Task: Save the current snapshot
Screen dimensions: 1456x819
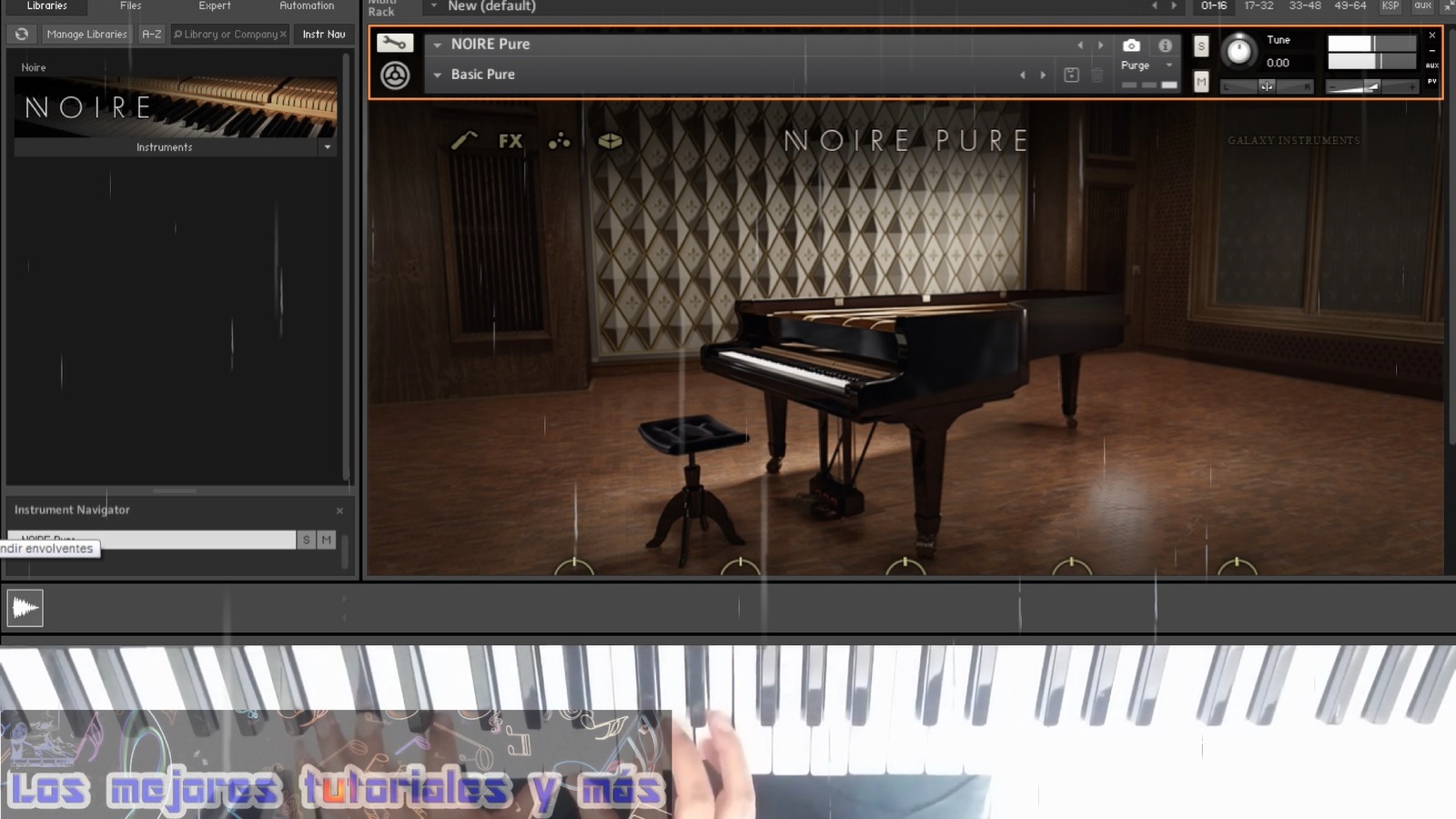Action: point(1071,75)
